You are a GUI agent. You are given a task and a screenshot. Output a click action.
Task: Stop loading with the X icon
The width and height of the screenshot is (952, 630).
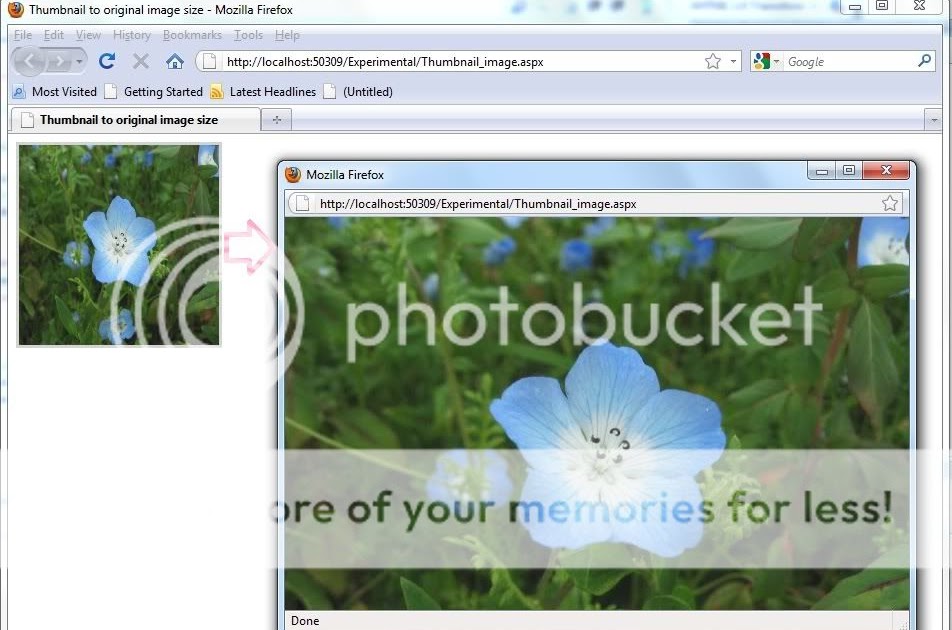click(141, 61)
